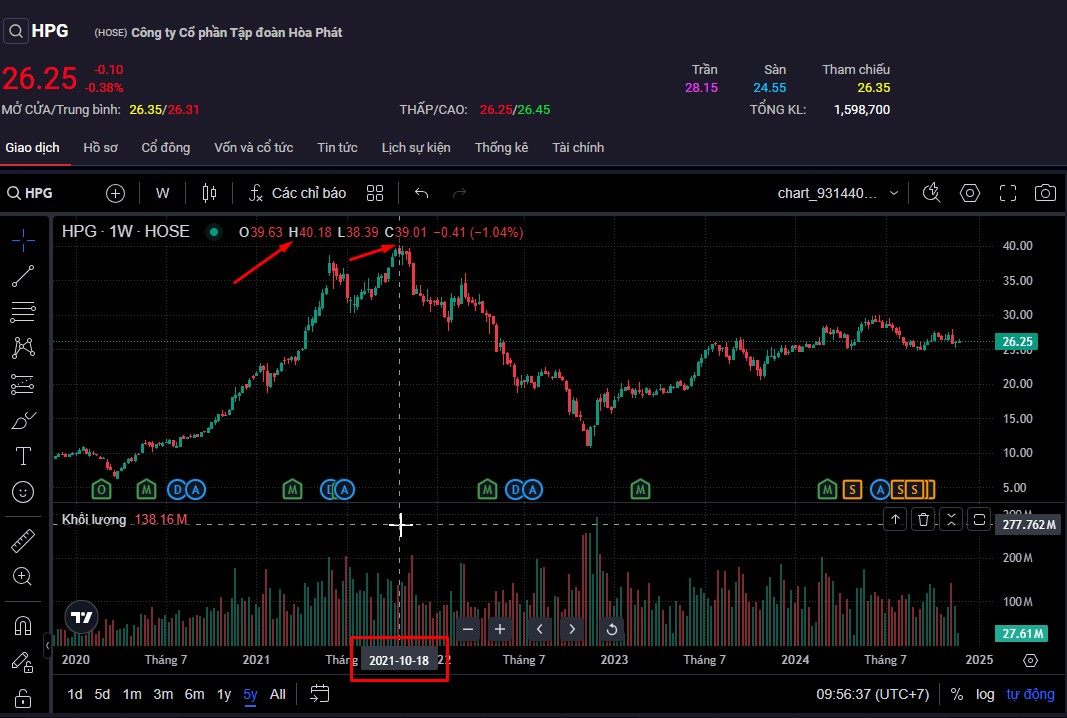This screenshot has height=718, width=1067.
Task: Toggle the padlock icon in the drawing toolbar
Action: [x=23, y=698]
